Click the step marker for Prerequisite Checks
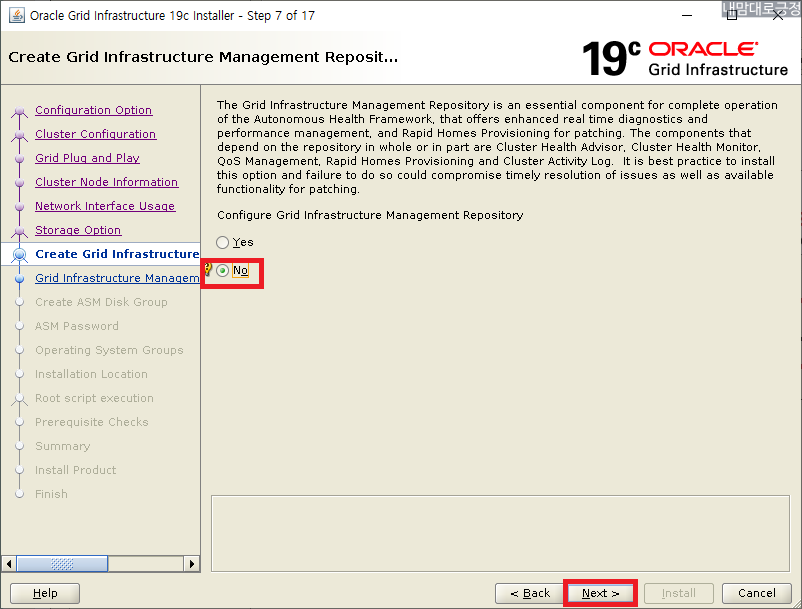 (x=19, y=422)
